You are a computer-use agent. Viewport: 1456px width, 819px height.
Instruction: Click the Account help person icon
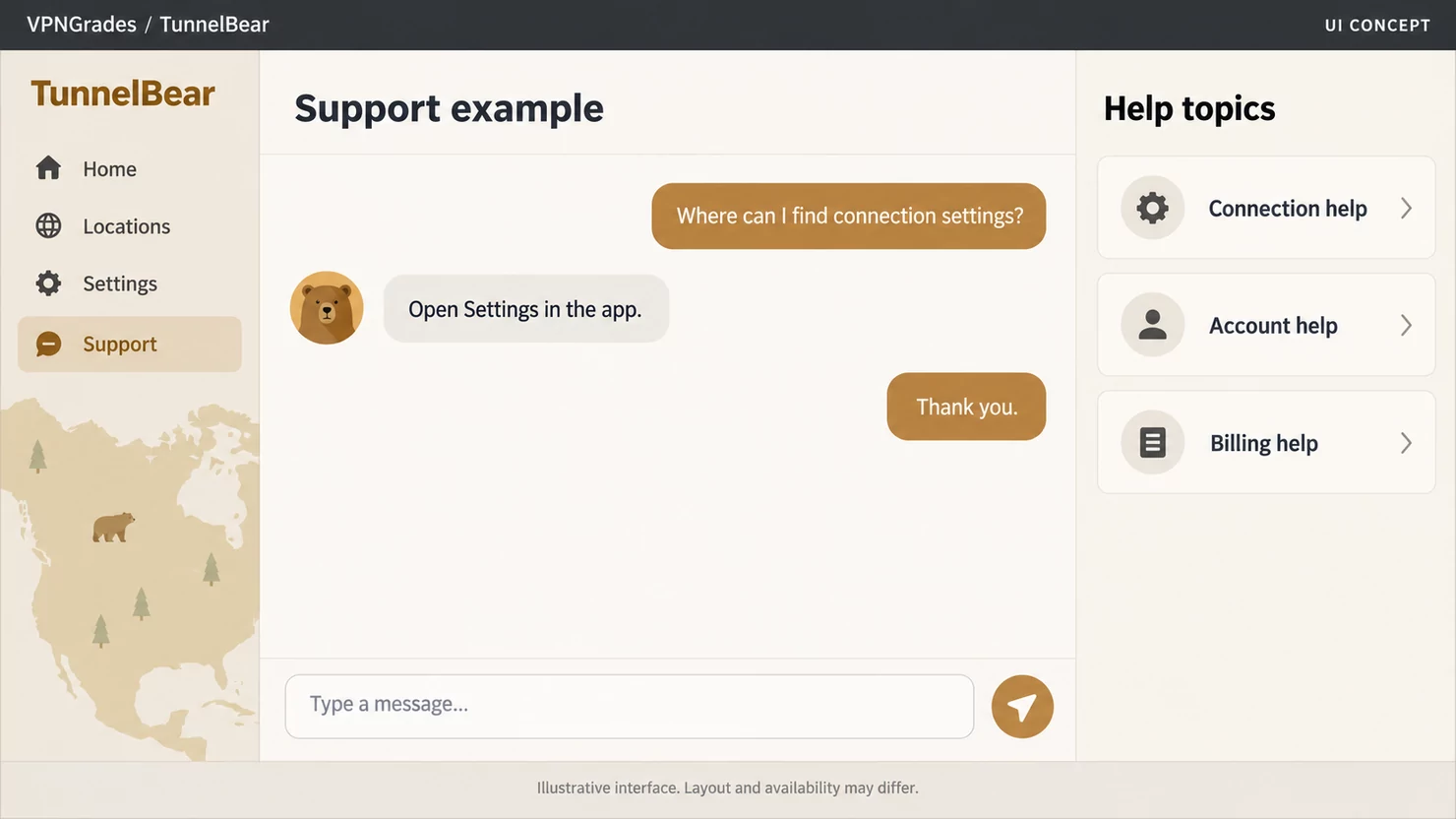[1152, 325]
